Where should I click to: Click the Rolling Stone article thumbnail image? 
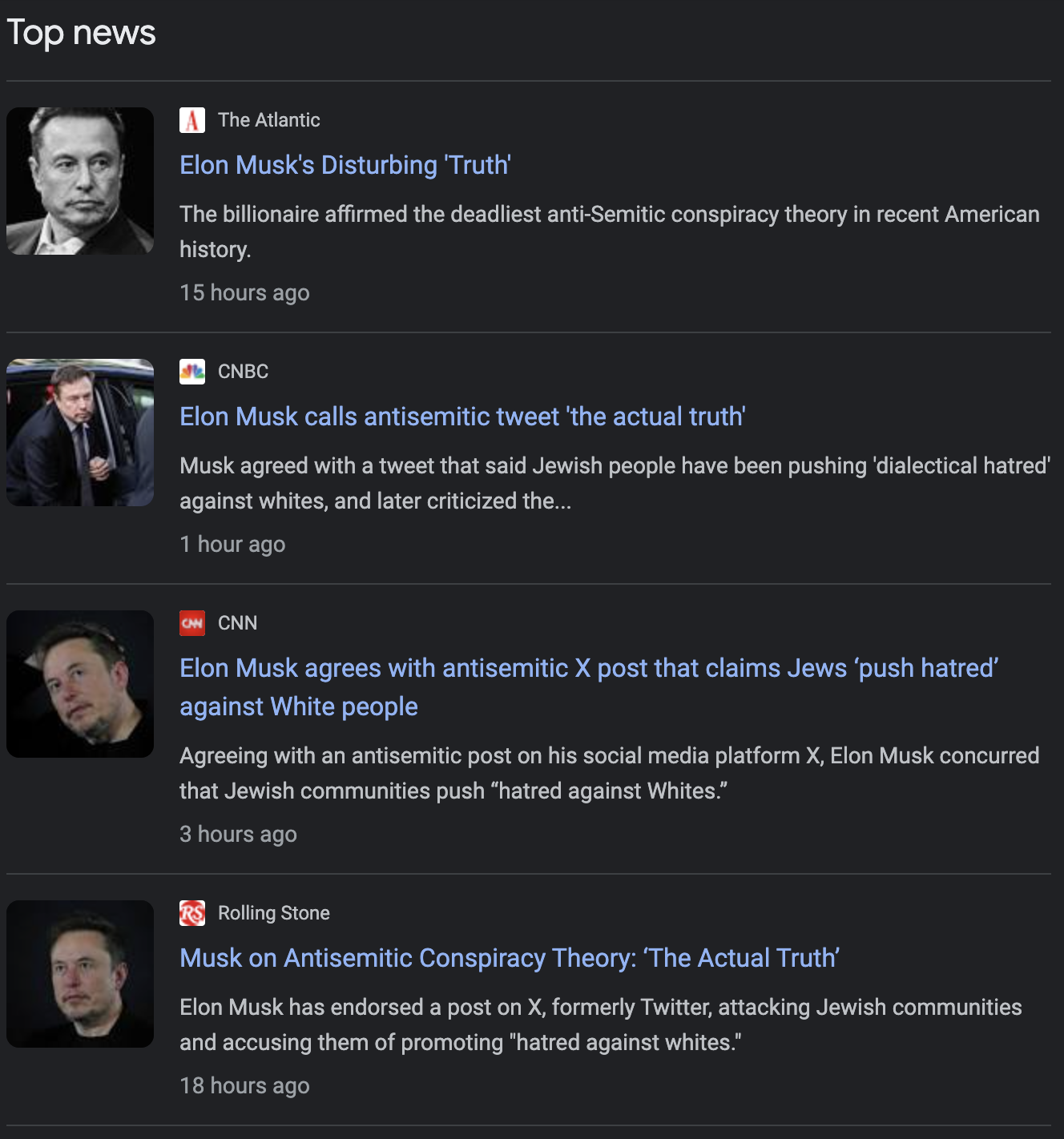coord(80,974)
